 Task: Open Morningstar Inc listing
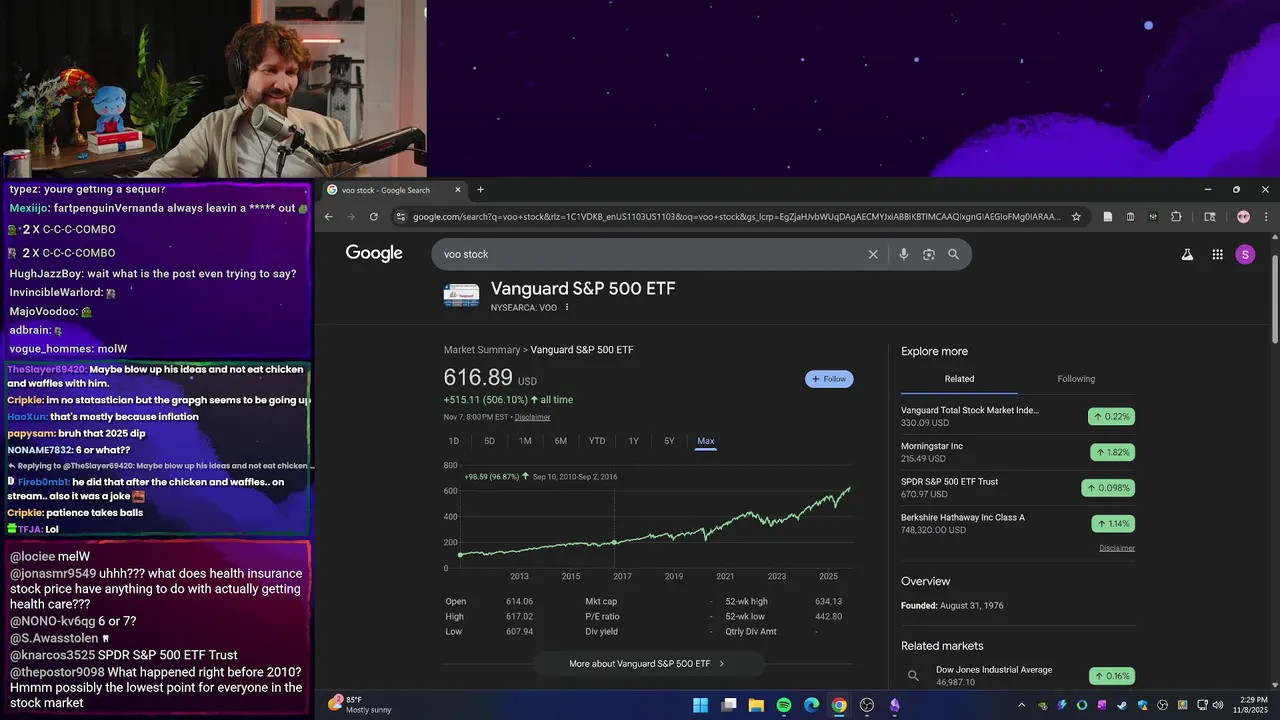point(1018,452)
